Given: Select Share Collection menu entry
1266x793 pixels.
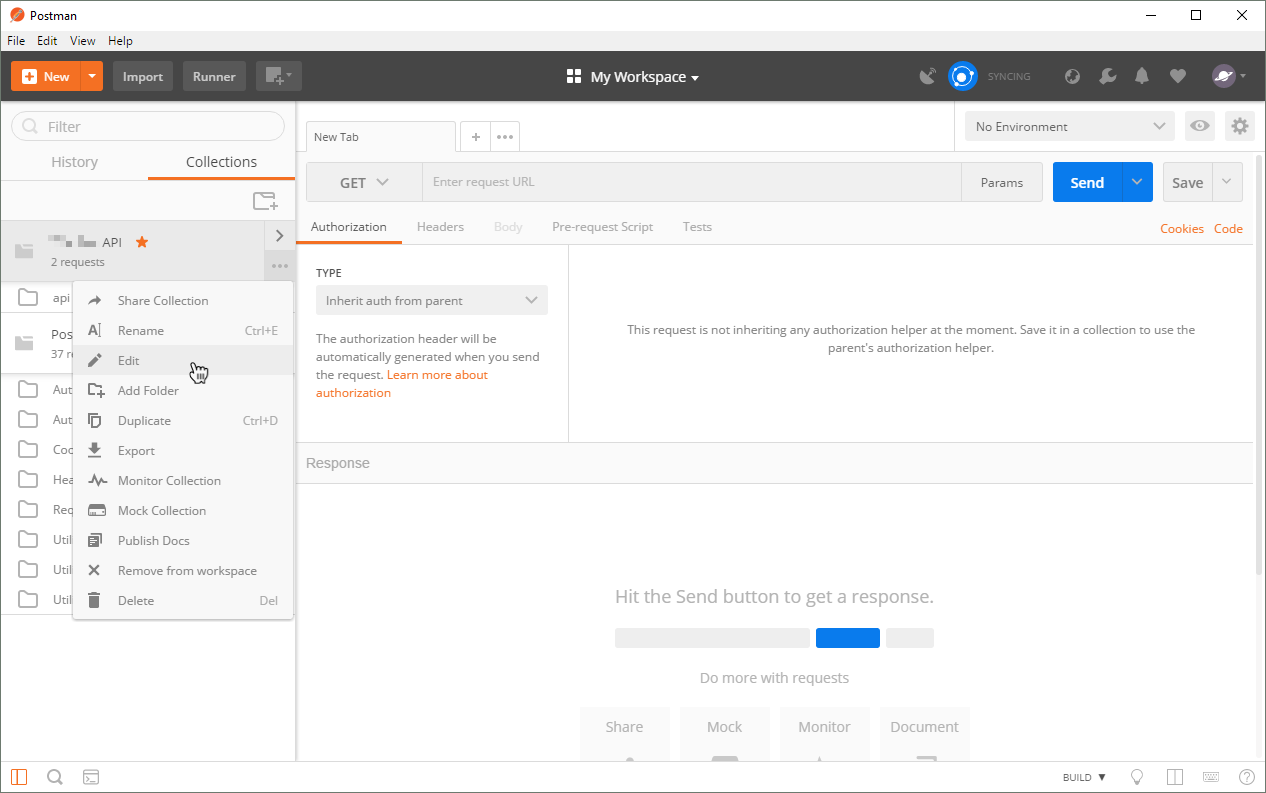Looking at the screenshot, I should [x=183, y=300].
